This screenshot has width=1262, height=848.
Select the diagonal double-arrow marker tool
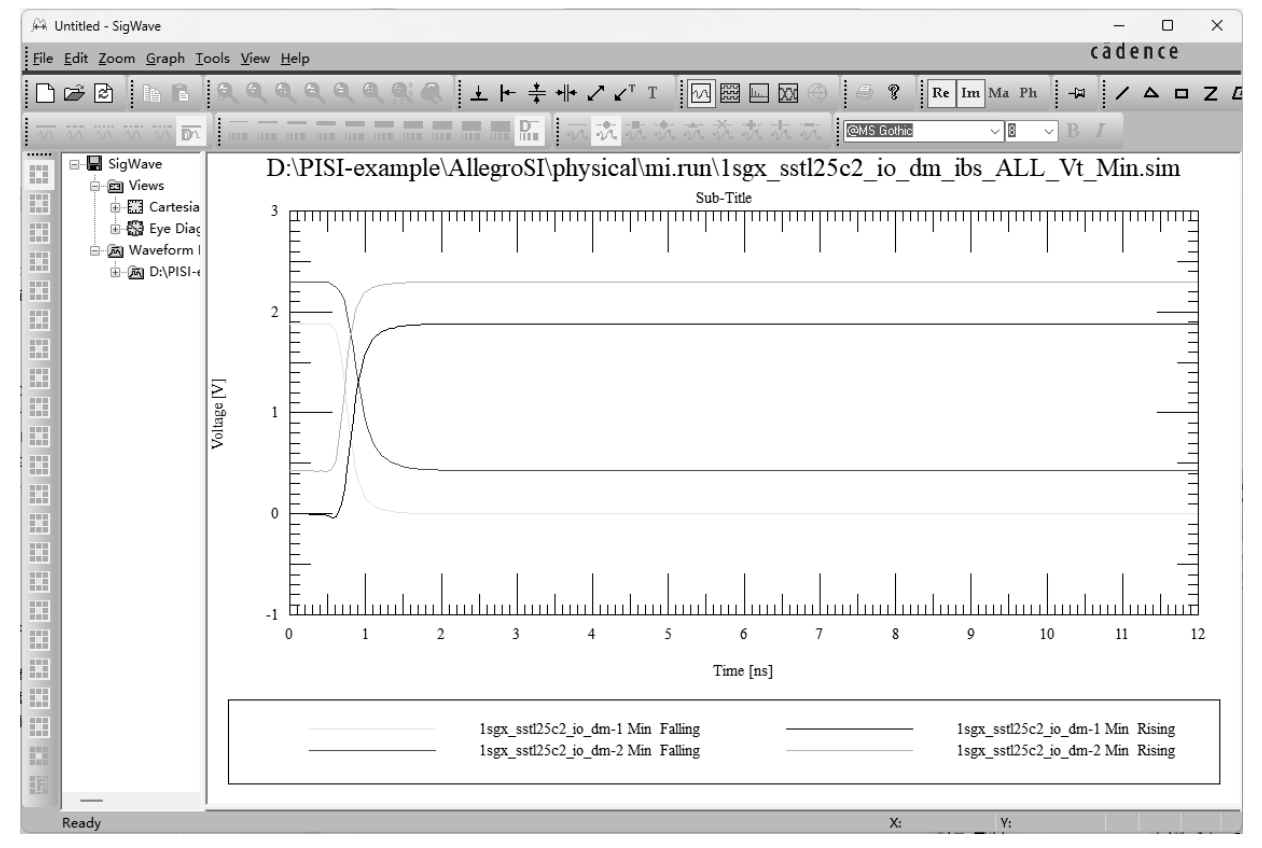(595, 93)
